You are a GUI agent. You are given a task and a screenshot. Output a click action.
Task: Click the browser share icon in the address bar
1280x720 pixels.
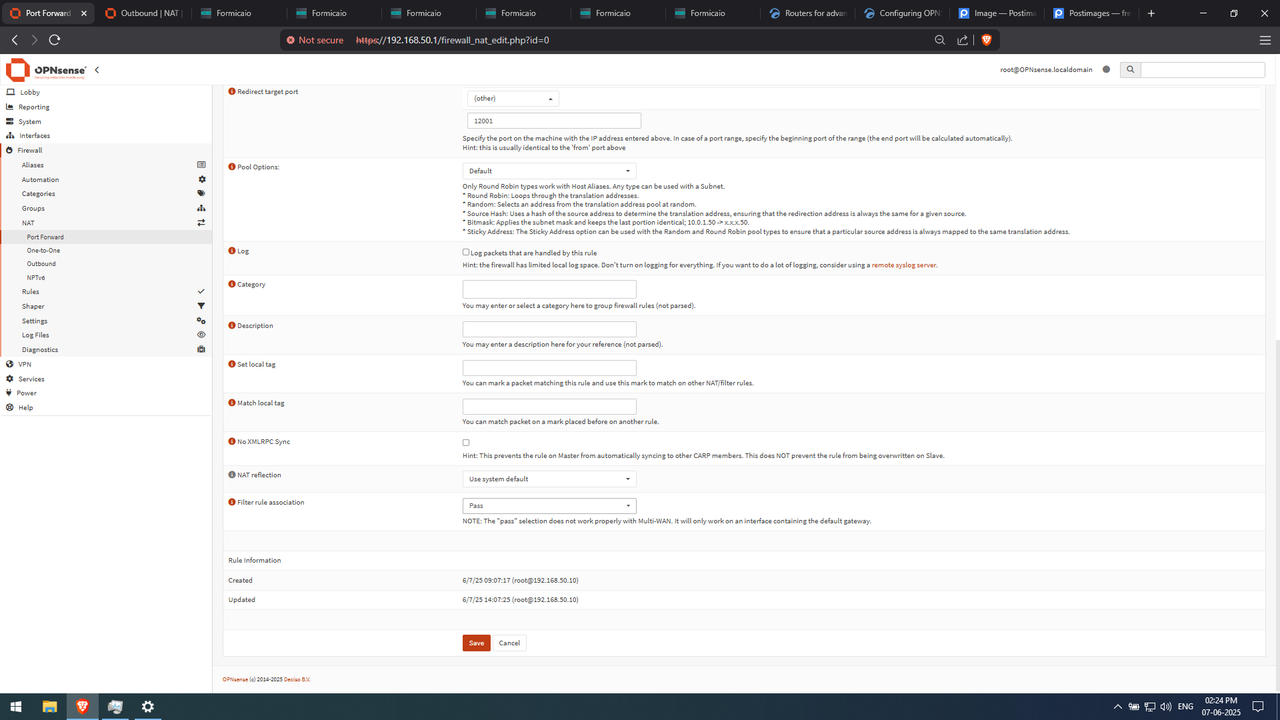click(x=962, y=40)
